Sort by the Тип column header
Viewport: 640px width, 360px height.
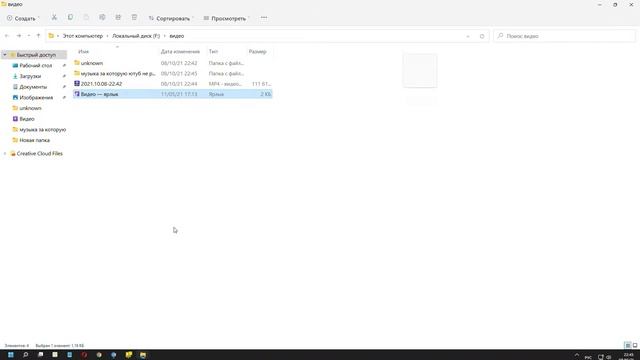click(x=213, y=51)
